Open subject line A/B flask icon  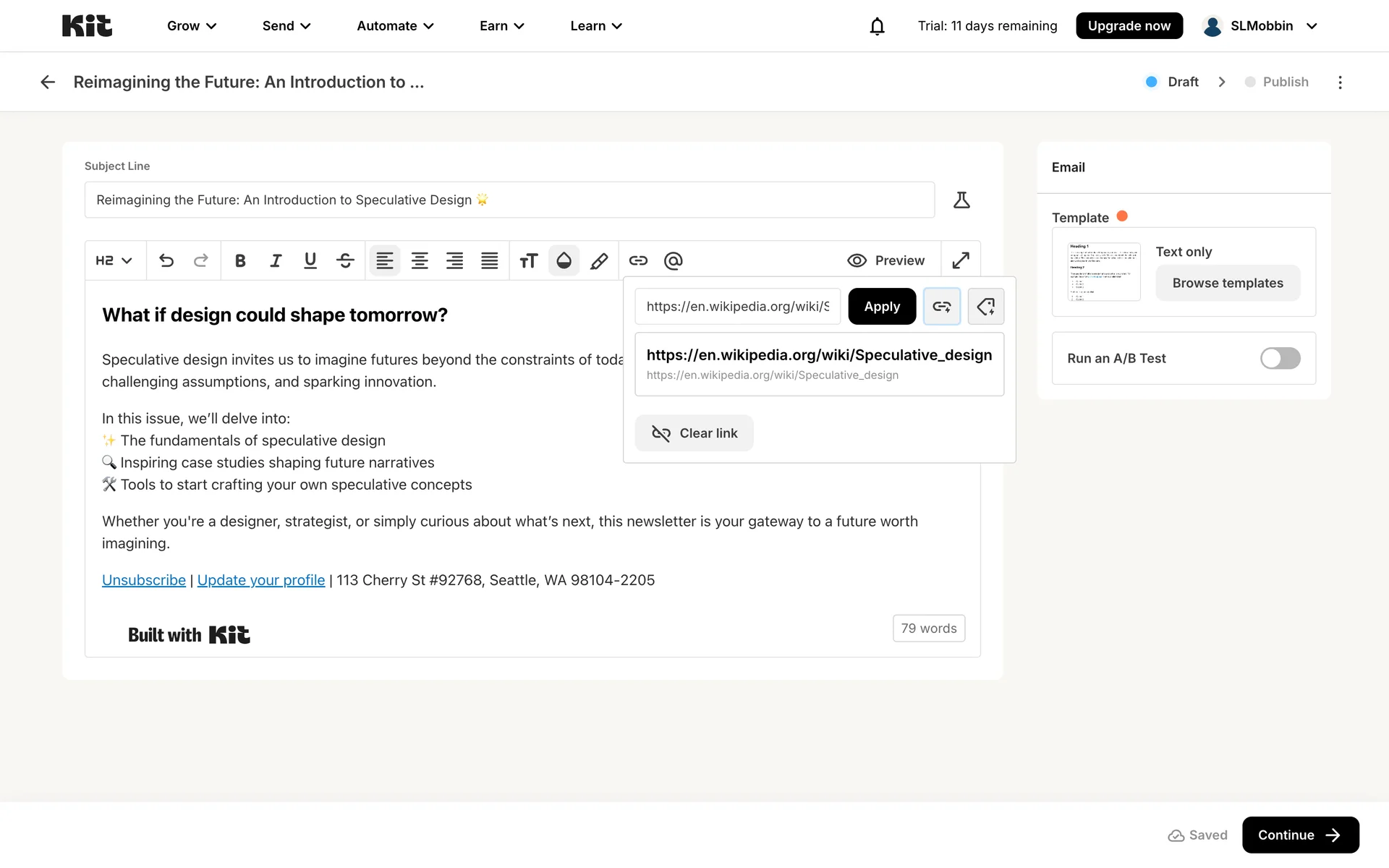point(961,200)
